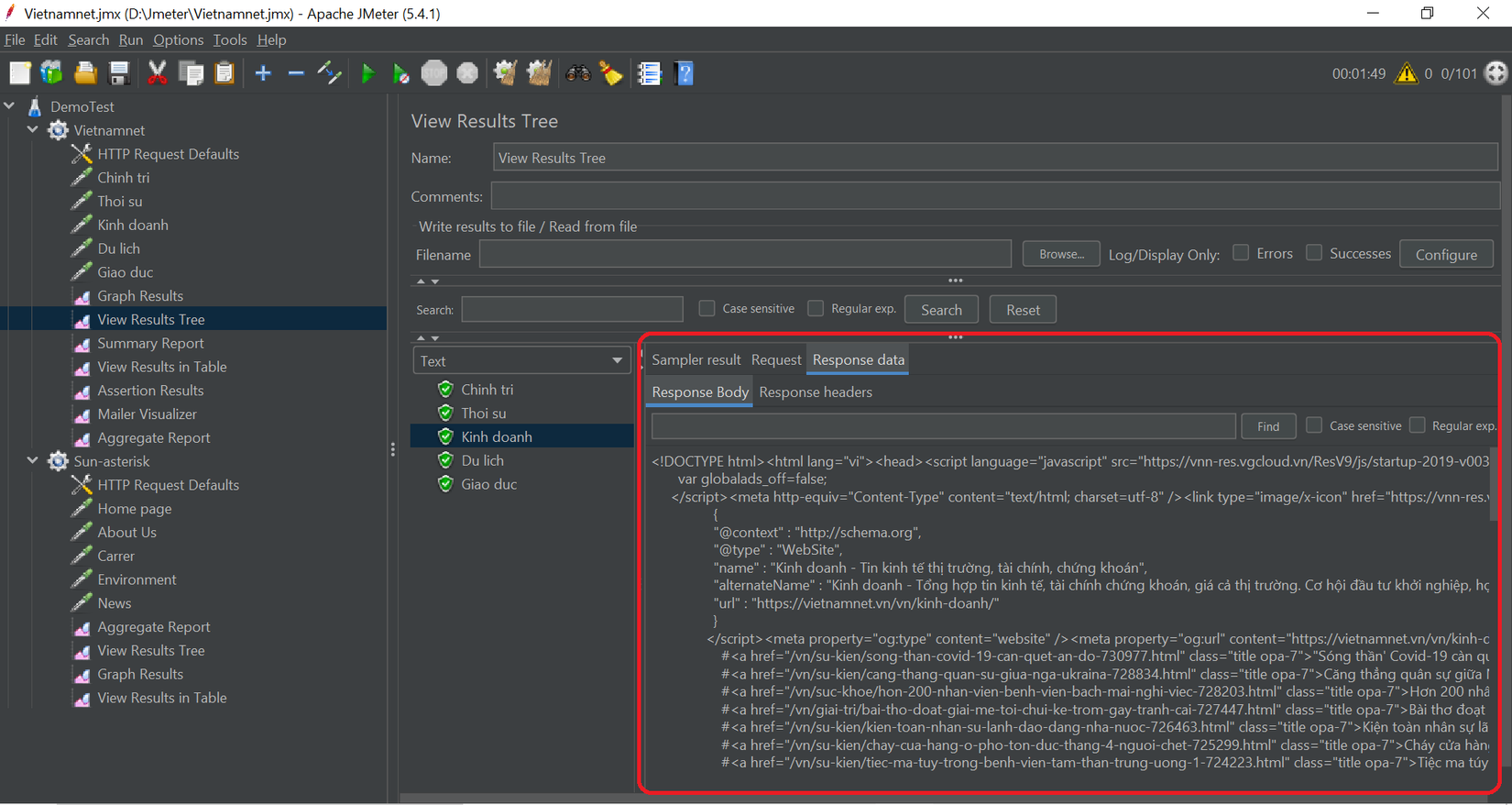Click the Shutdown toolbar icon
The width and height of the screenshot is (1512, 805).
coord(467,73)
